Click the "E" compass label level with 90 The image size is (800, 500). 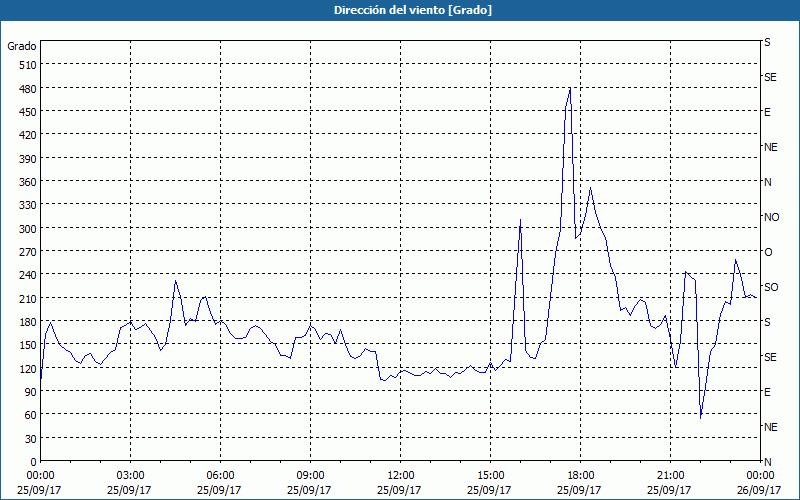point(767,392)
